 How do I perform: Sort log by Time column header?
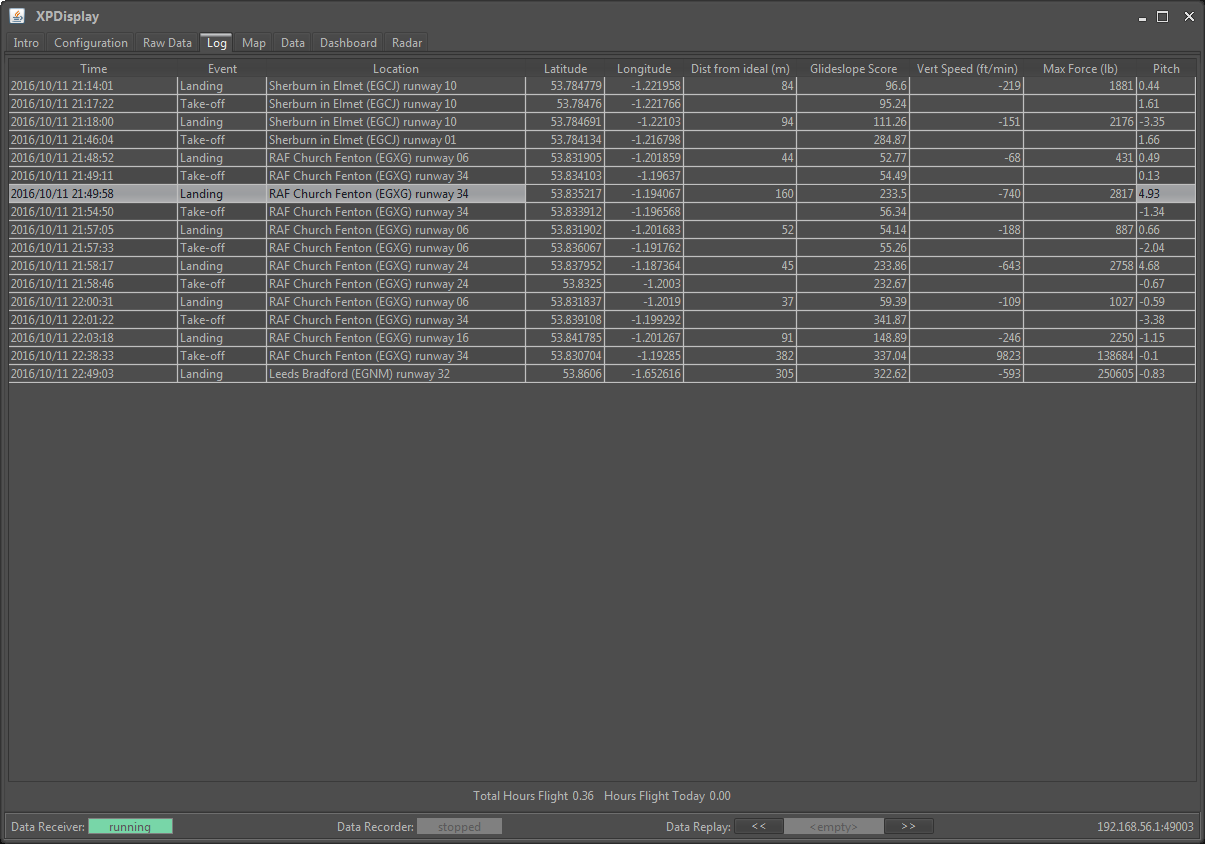pos(93,69)
